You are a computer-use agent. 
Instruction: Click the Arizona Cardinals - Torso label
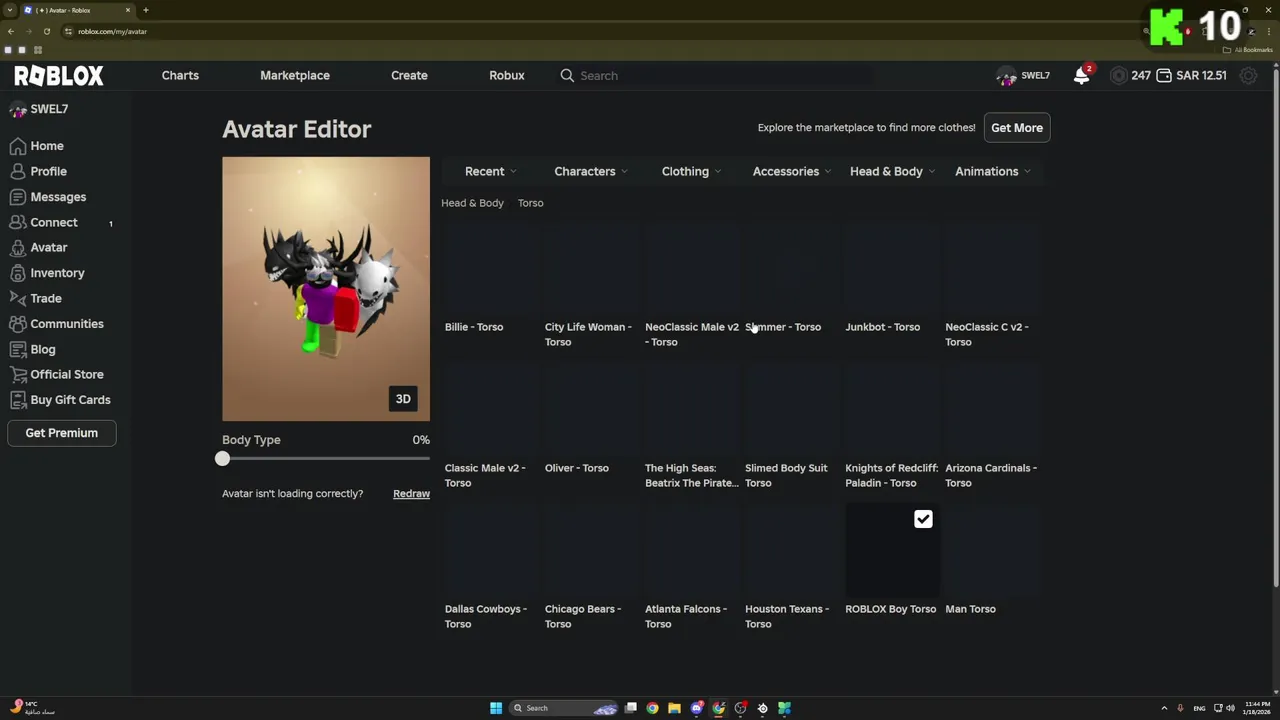pos(991,476)
